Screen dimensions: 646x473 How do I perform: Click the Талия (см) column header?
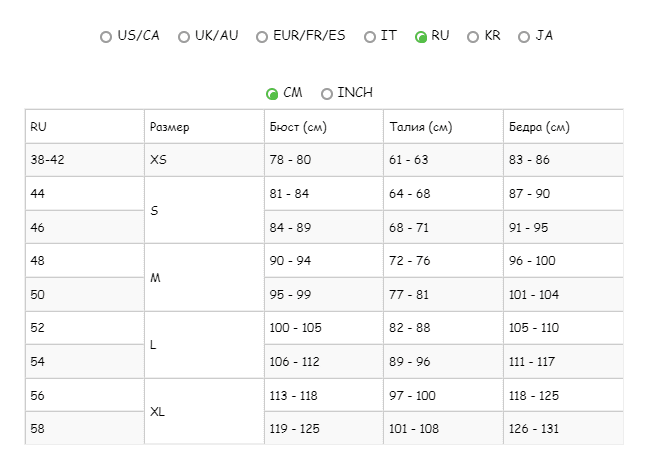click(420, 127)
